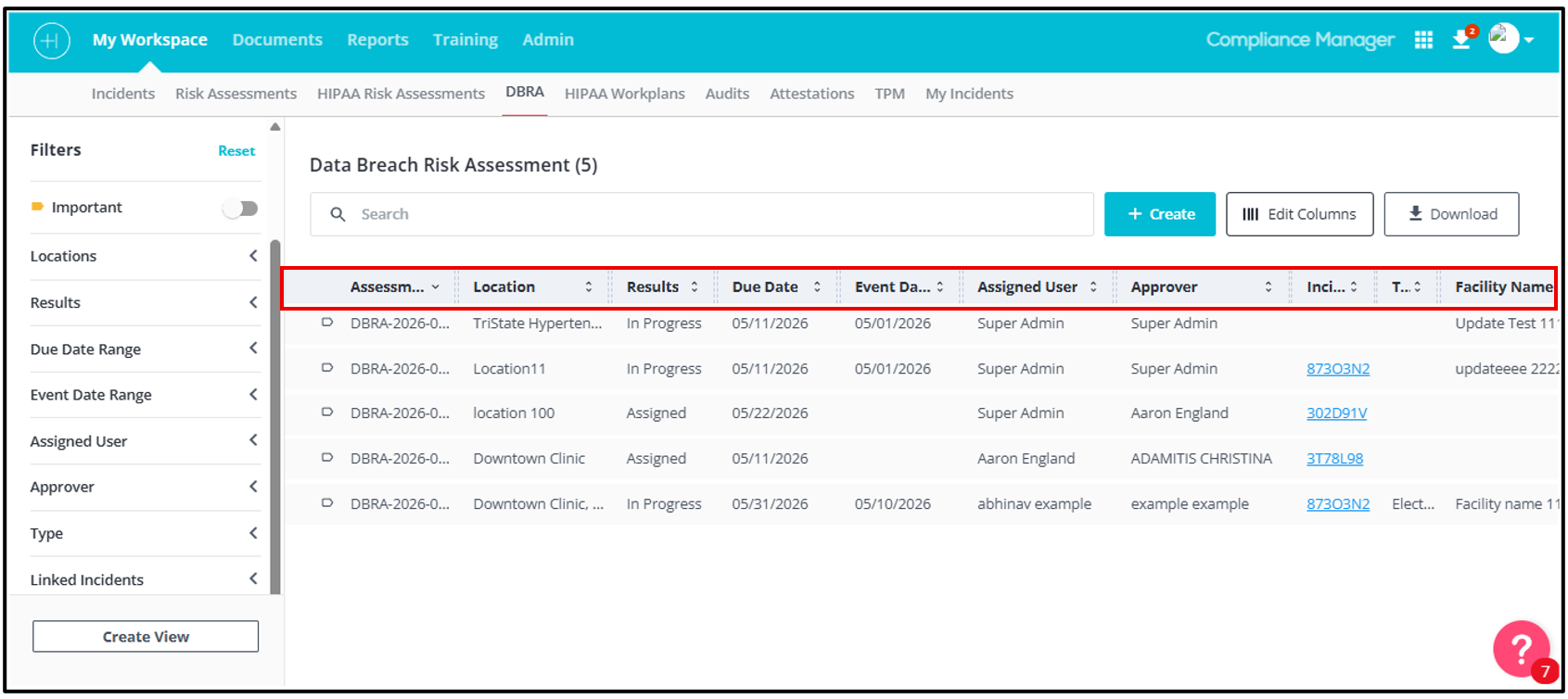Sort the Results column

click(x=695, y=286)
